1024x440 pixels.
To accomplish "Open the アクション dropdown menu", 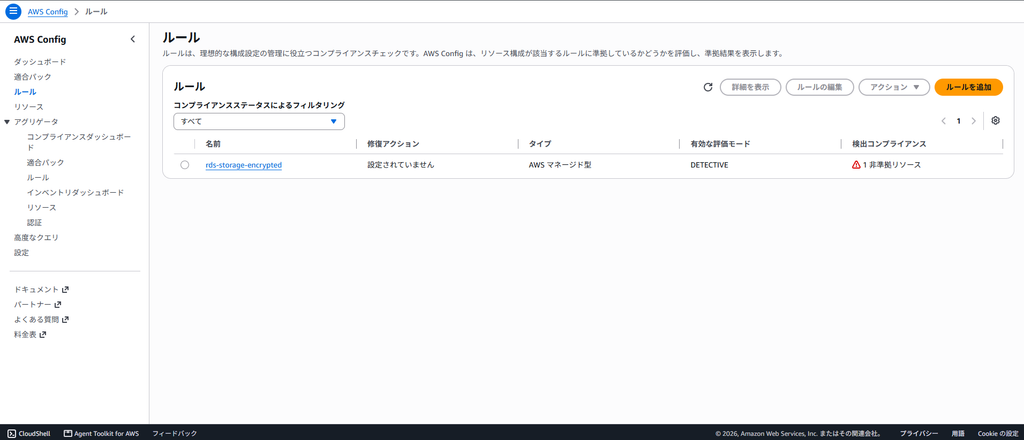I will tap(894, 87).
